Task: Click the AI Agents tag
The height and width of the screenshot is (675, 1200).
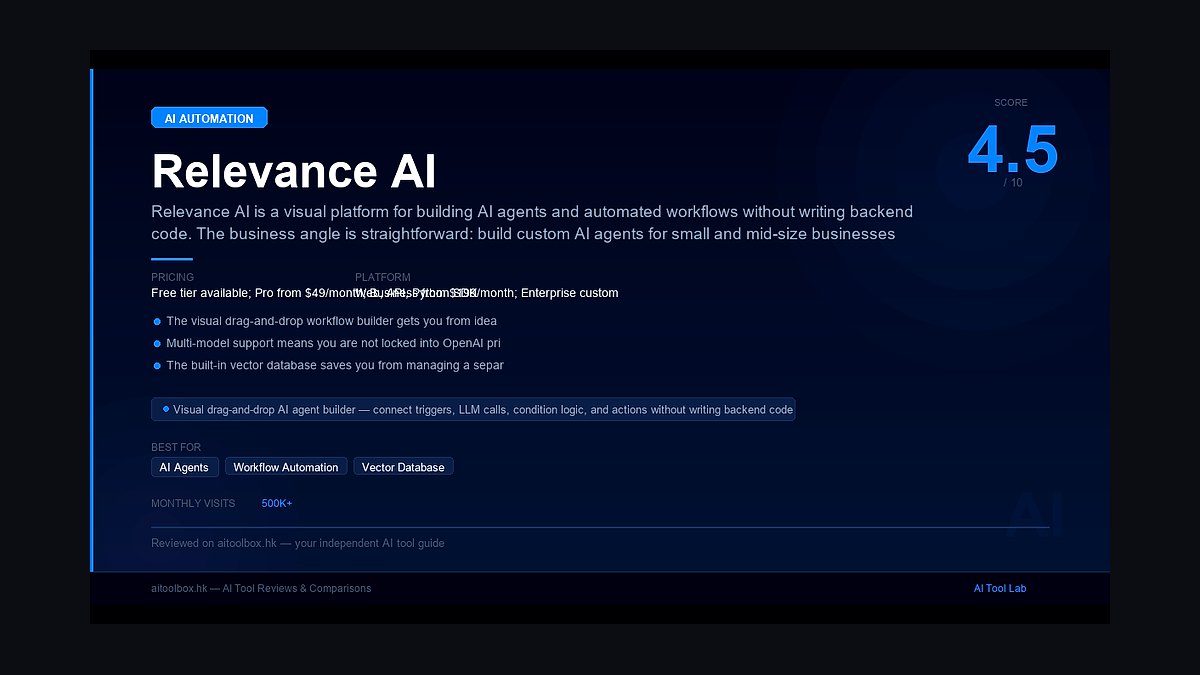Action: click(184, 467)
